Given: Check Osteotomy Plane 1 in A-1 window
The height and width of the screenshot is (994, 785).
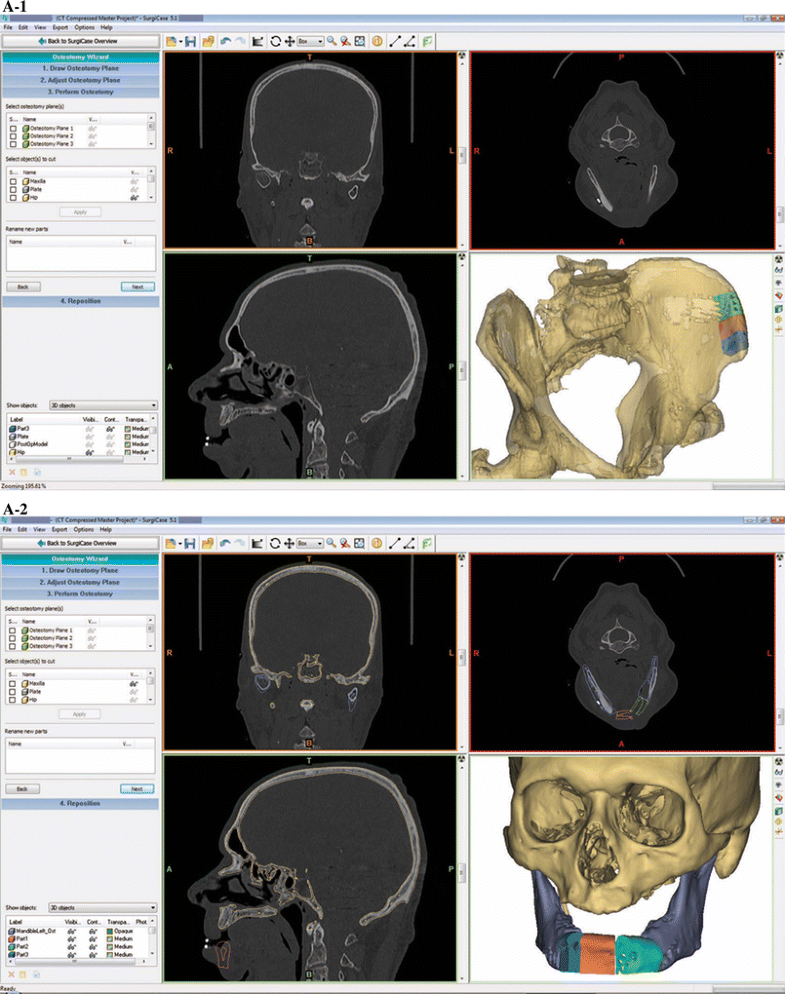Looking at the screenshot, I should pyautogui.click(x=13, y=129).
